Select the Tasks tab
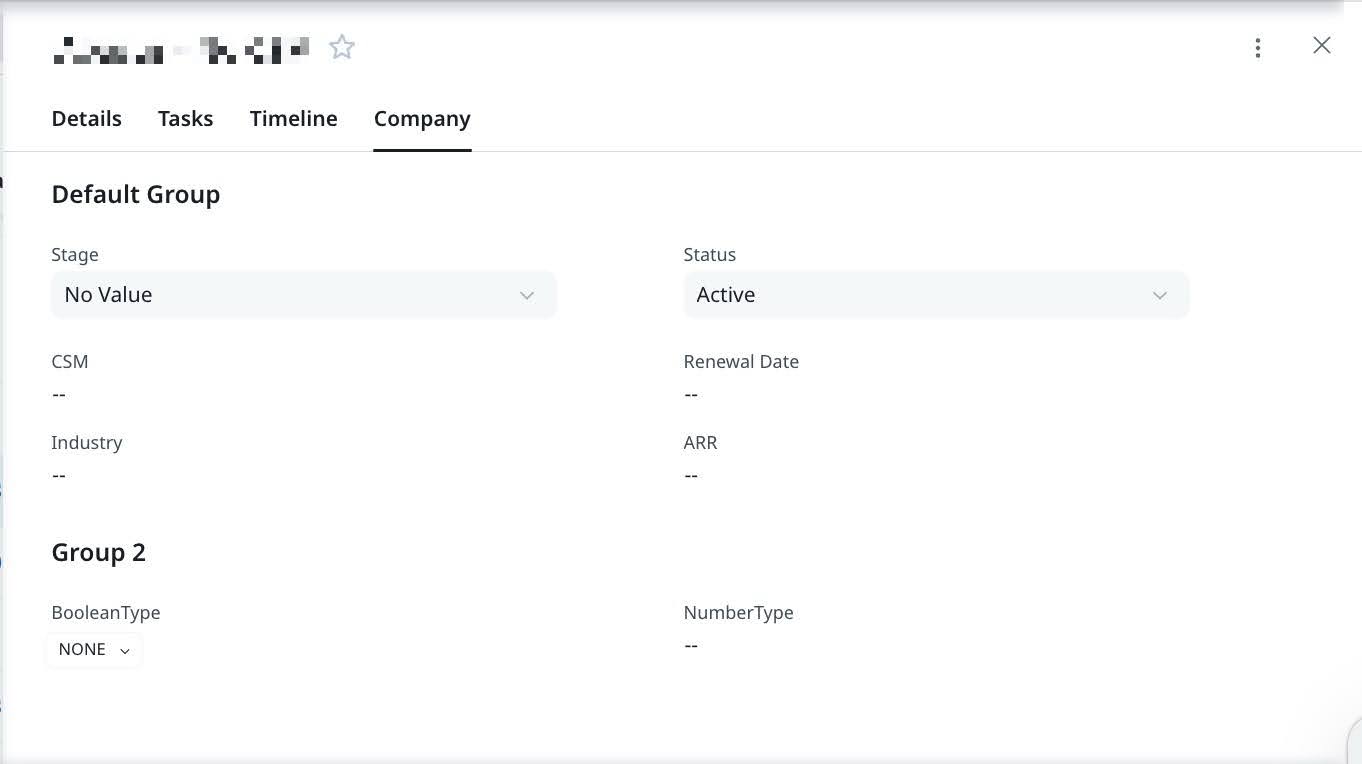 (185, 118)
